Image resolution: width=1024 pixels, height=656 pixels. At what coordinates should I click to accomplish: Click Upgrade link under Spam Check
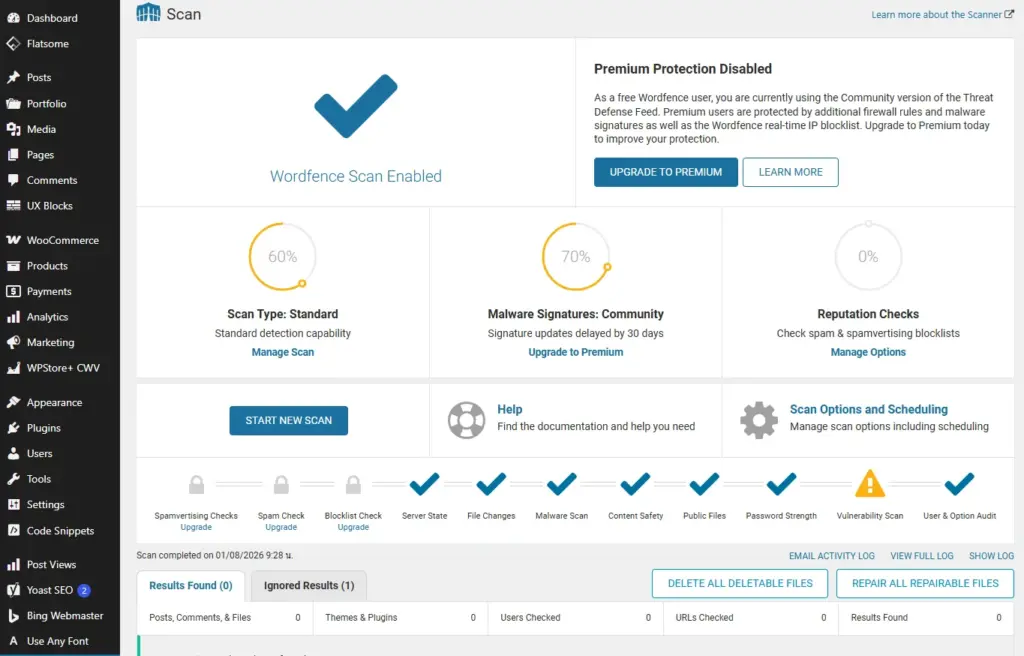coord(281,527)
